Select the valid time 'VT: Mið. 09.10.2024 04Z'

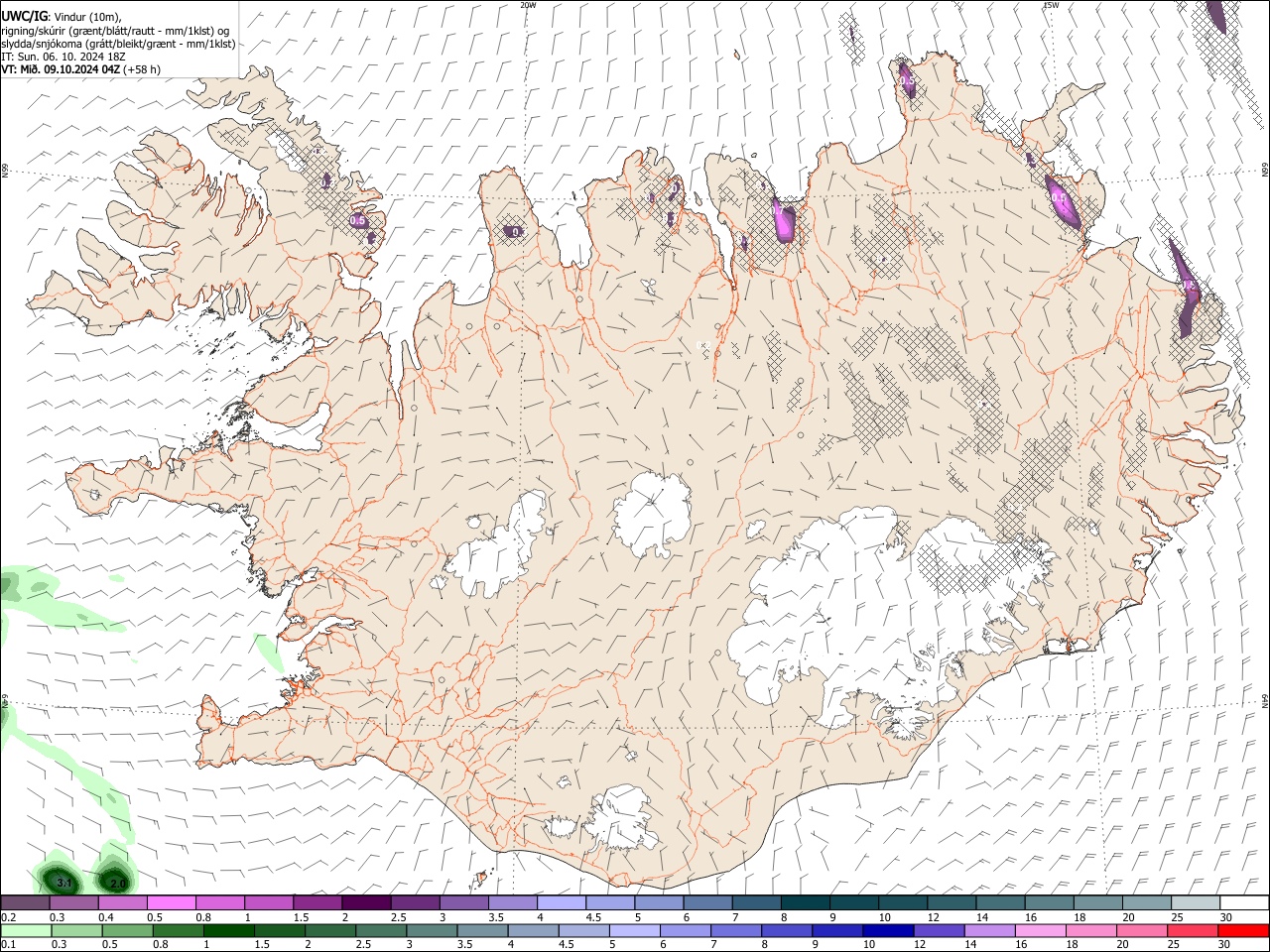pyautogui.click(x=61, y=69)
